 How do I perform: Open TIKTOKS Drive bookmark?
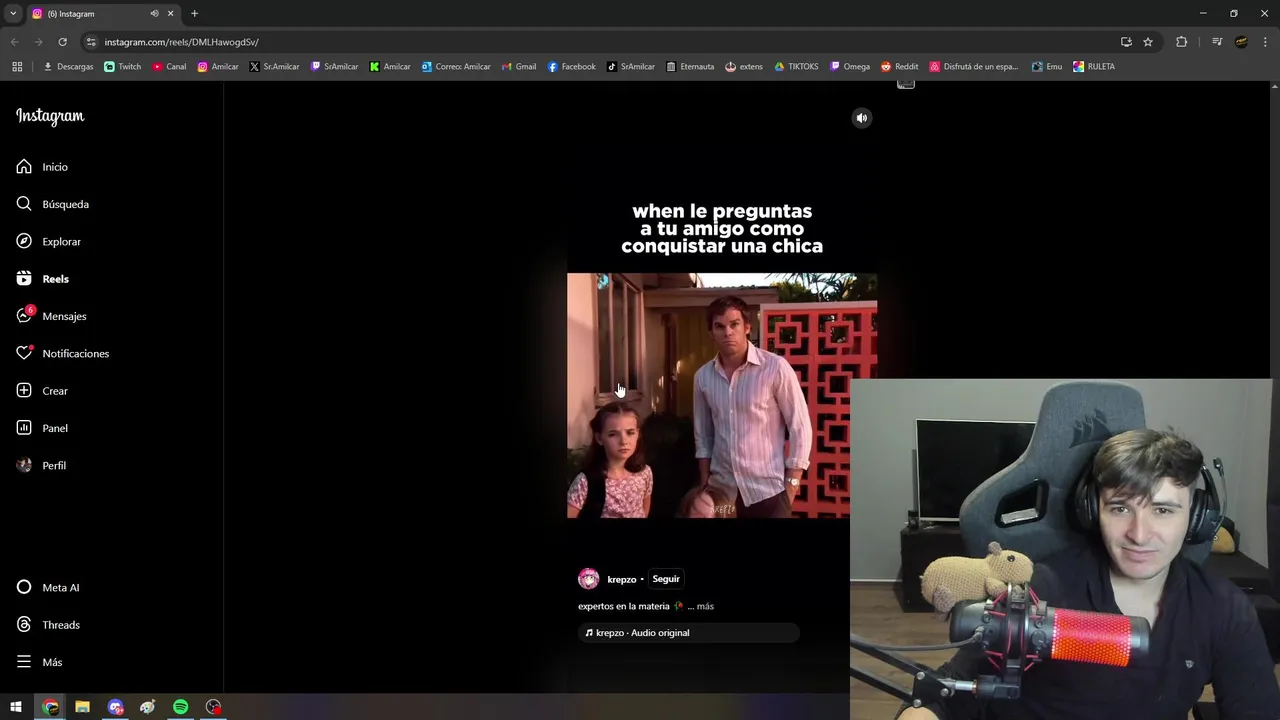[796, 67]
